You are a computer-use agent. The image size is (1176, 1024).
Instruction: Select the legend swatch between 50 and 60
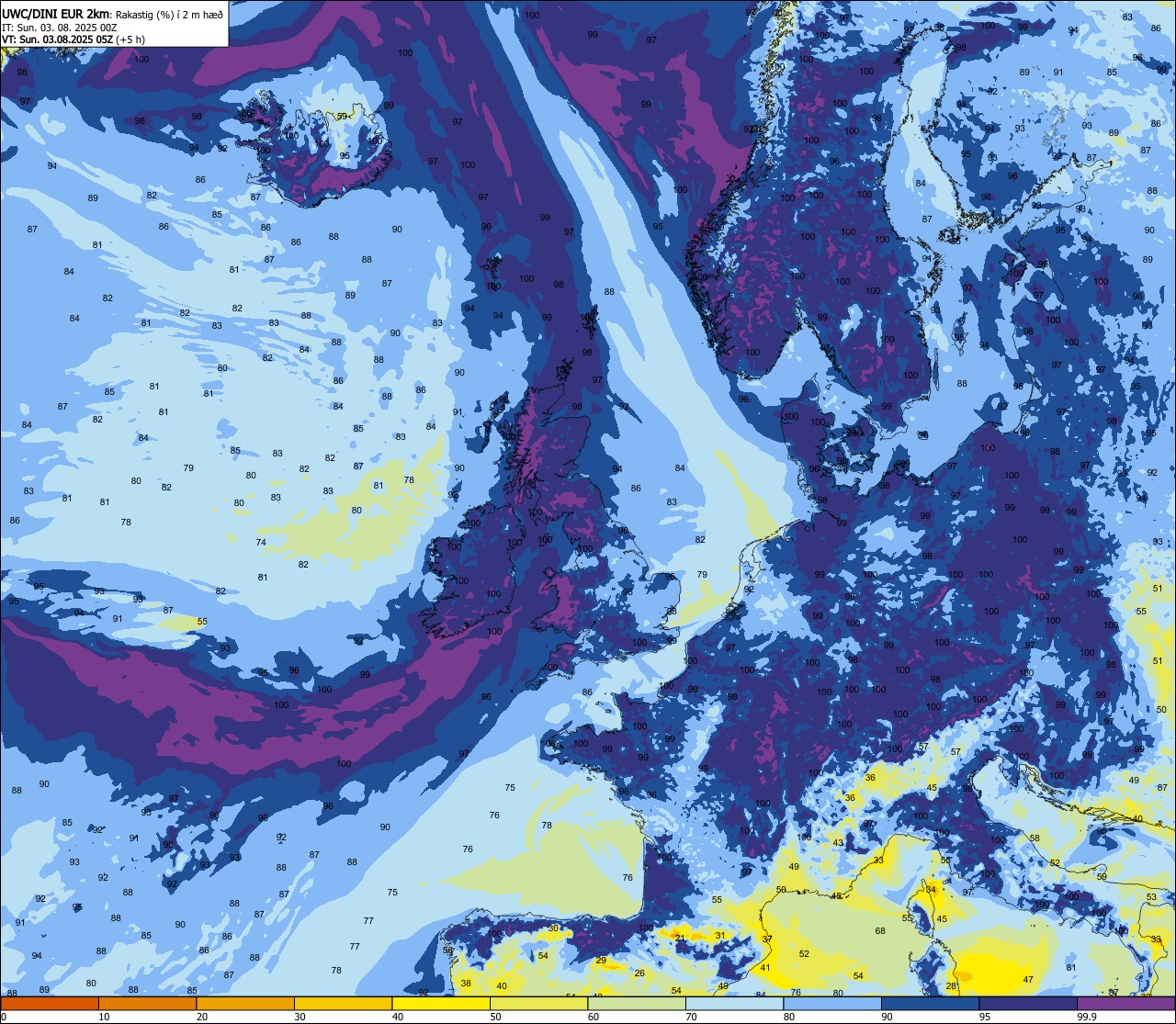click(538, 1003)
